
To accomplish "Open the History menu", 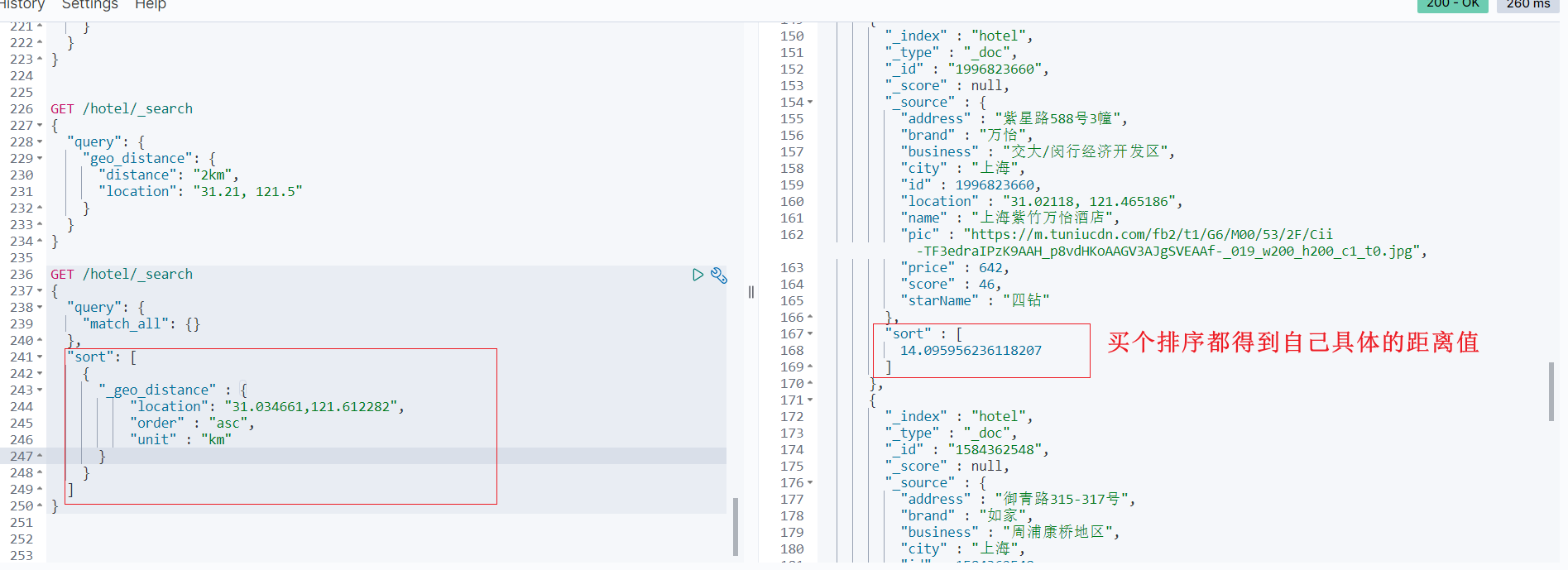I will point(22,5).
